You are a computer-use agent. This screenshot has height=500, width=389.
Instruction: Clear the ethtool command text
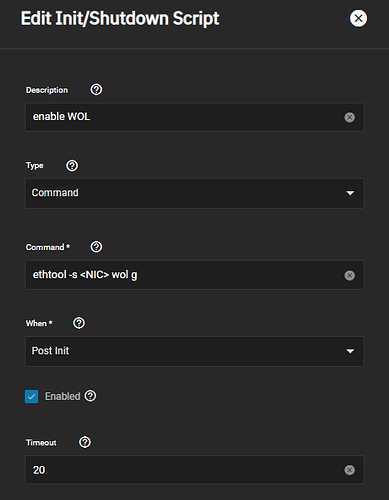tap(349, 275)
